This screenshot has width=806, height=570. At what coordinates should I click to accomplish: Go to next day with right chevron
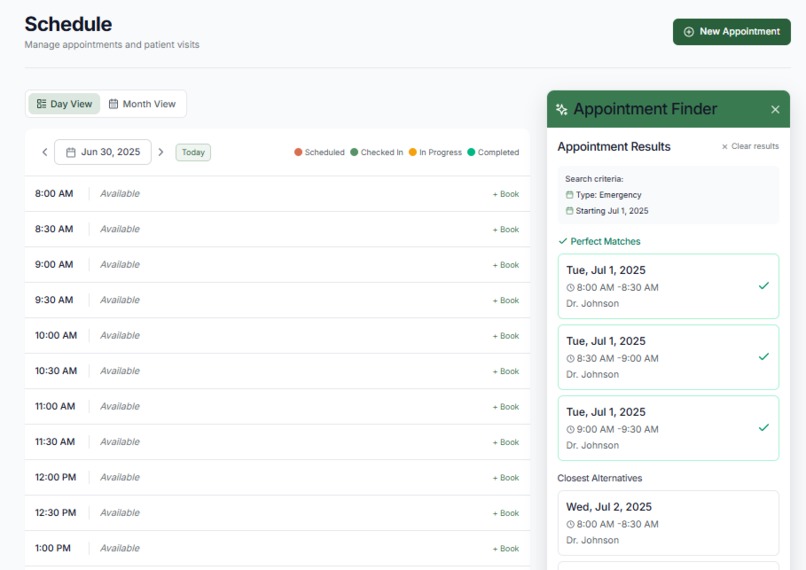(161, 152)
